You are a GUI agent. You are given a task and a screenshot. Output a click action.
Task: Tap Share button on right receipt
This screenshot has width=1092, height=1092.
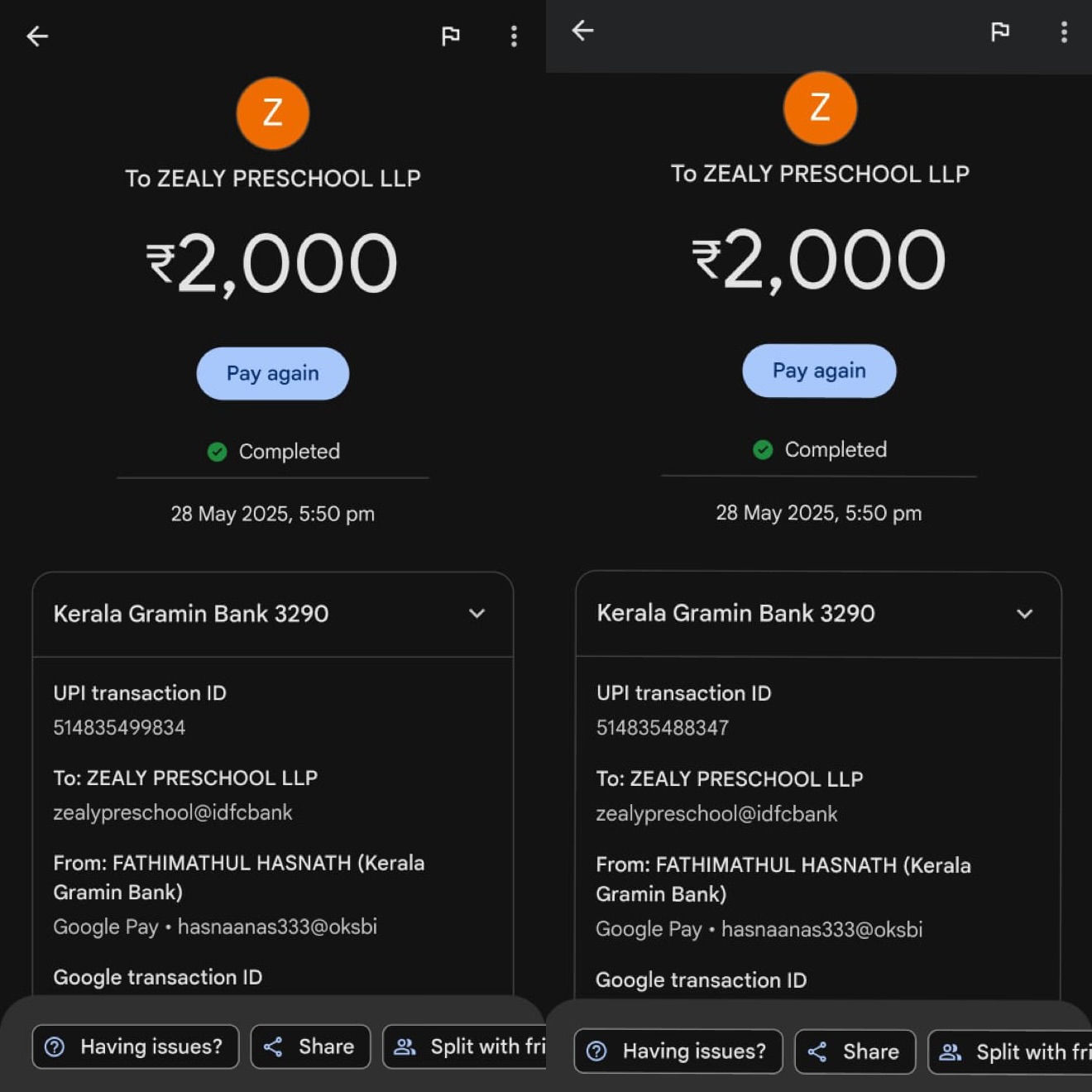(855, 1051)
